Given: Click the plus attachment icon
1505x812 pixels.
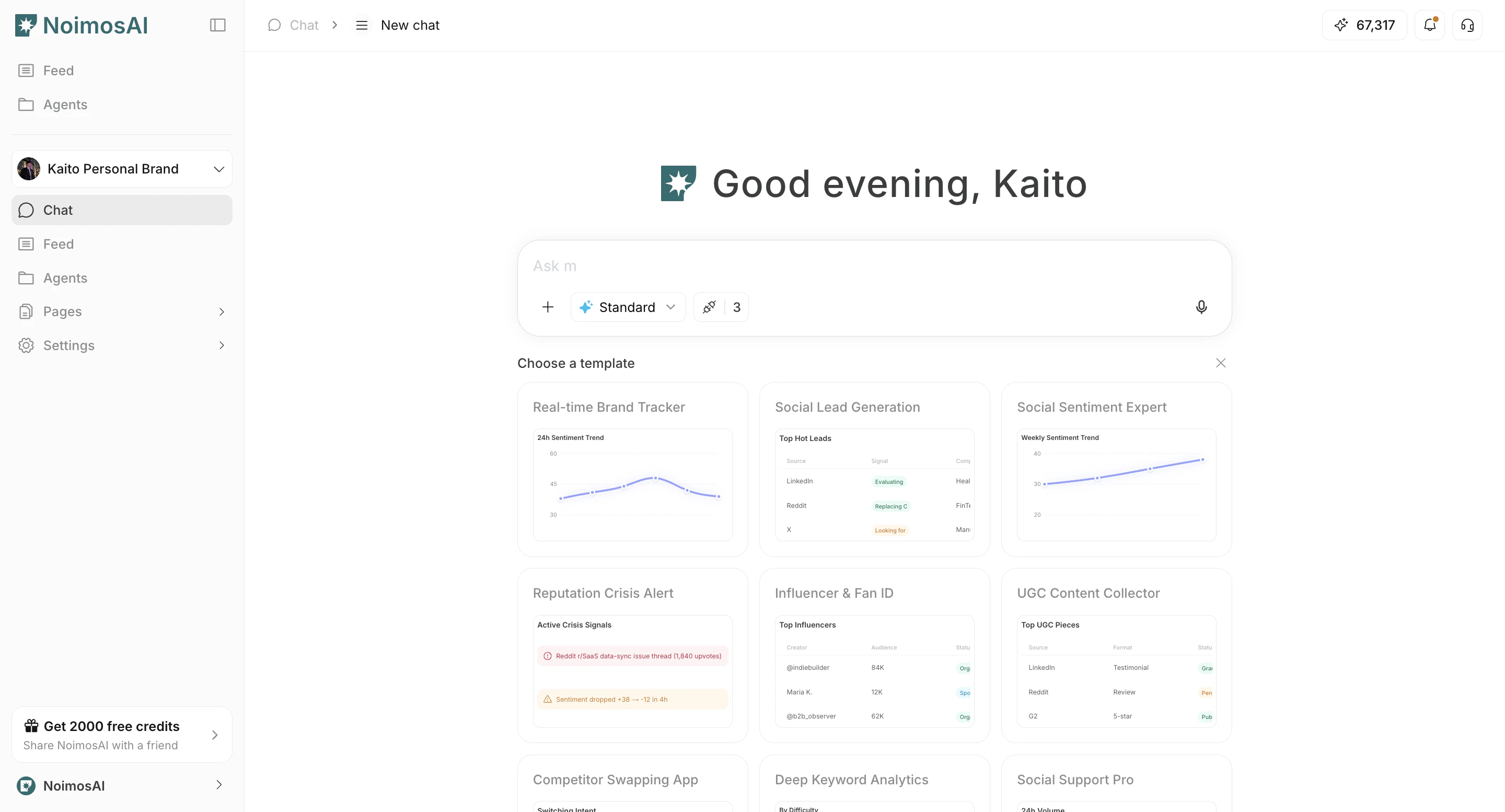Looking at the screenshot, I should tap(548, 307).
